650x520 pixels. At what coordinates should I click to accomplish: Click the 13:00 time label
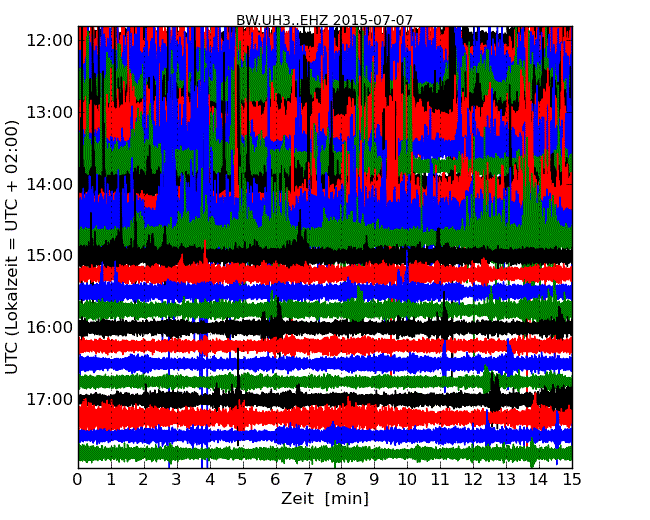click(x=50, y=112)
